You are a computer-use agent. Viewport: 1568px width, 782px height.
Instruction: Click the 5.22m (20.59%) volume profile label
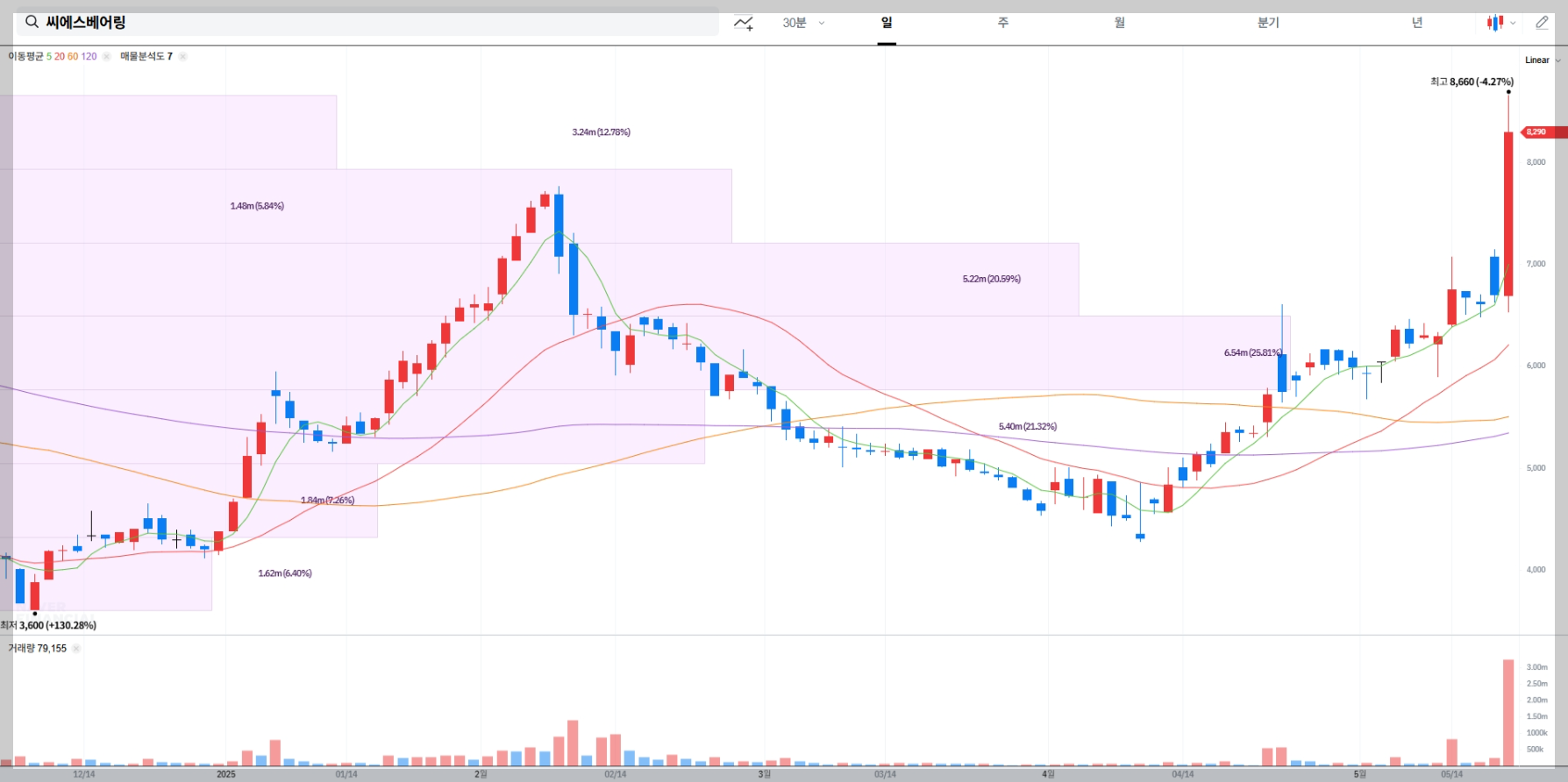tap(992, 279)
